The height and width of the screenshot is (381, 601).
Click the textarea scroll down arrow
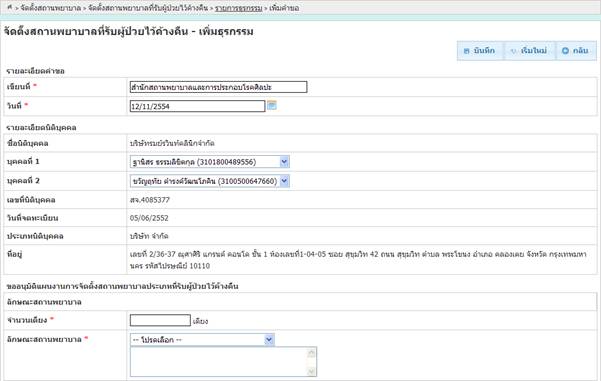(x=312, y=371)
